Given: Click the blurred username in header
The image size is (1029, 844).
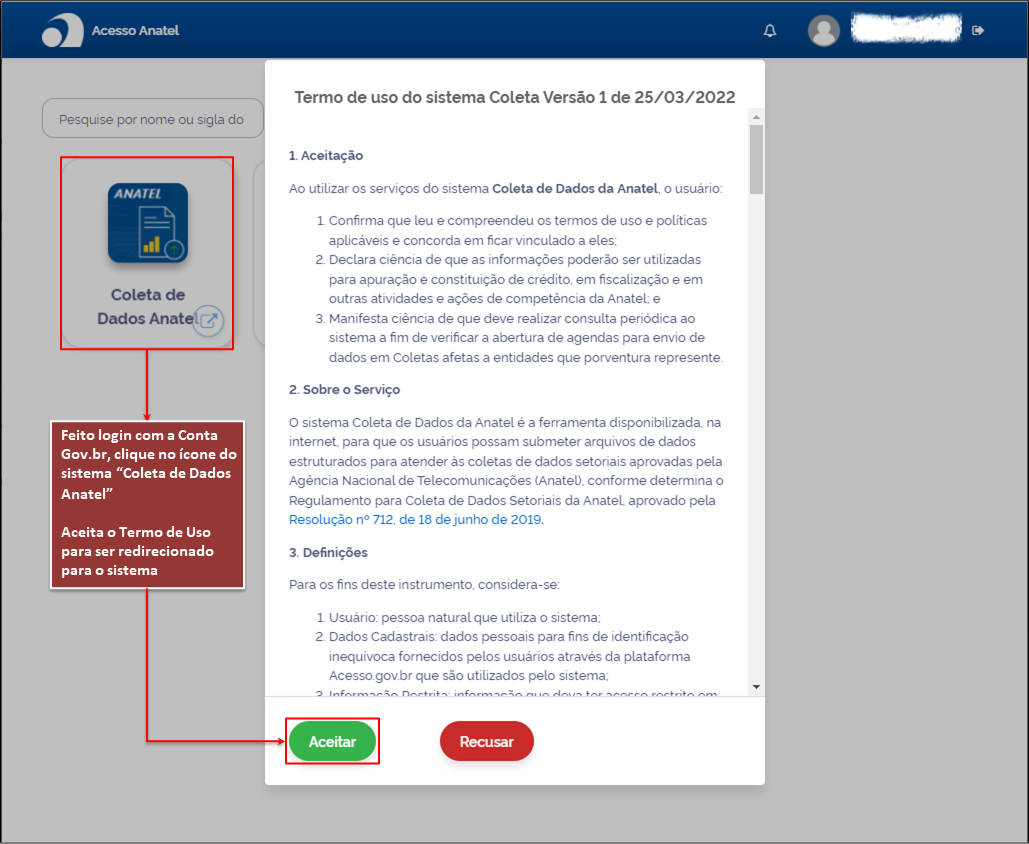Looking at the screenshot, I should [x=906, y=29].
